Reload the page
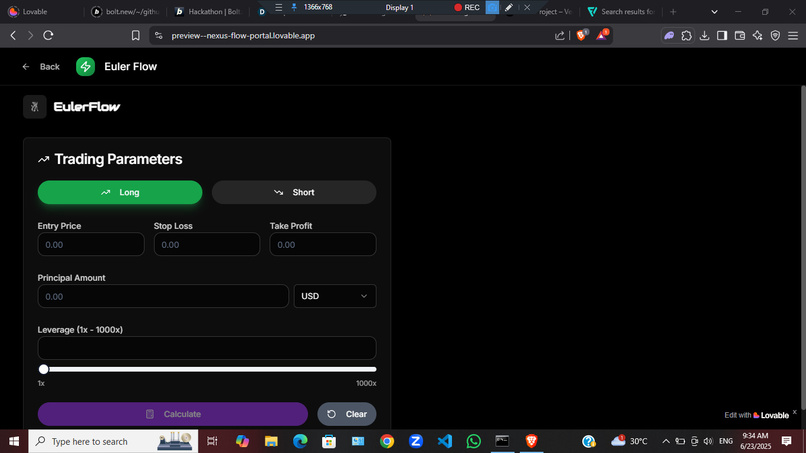806x453 pixels. click(x=48, y=35)
